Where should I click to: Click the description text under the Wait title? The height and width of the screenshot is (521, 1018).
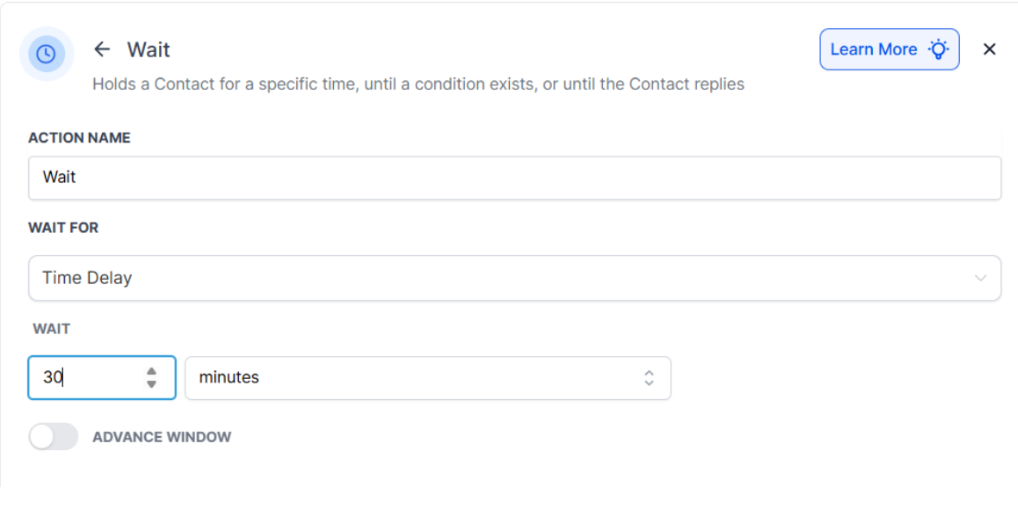418,84
